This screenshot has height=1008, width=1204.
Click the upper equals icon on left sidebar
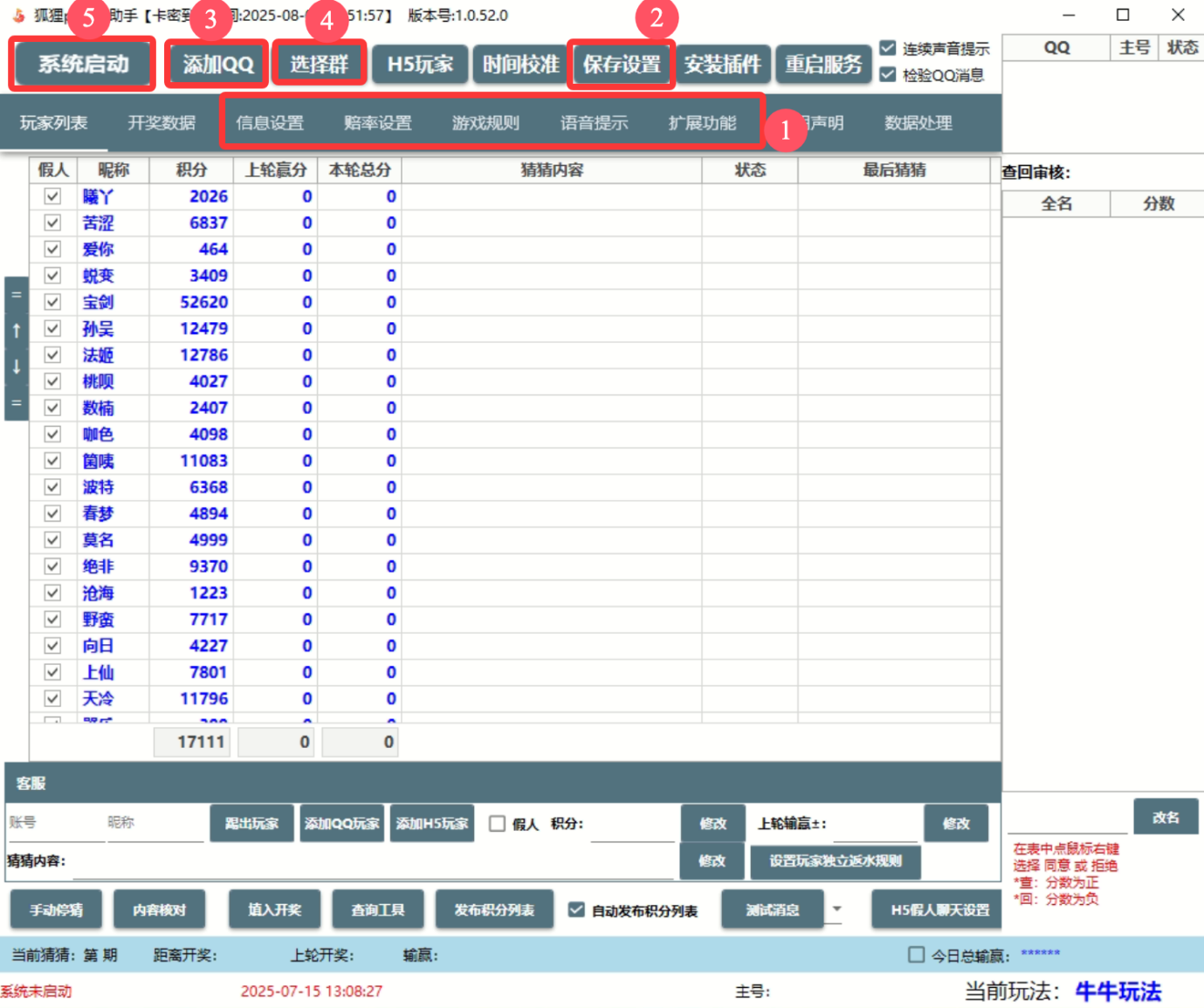click(x=16, y=295)
